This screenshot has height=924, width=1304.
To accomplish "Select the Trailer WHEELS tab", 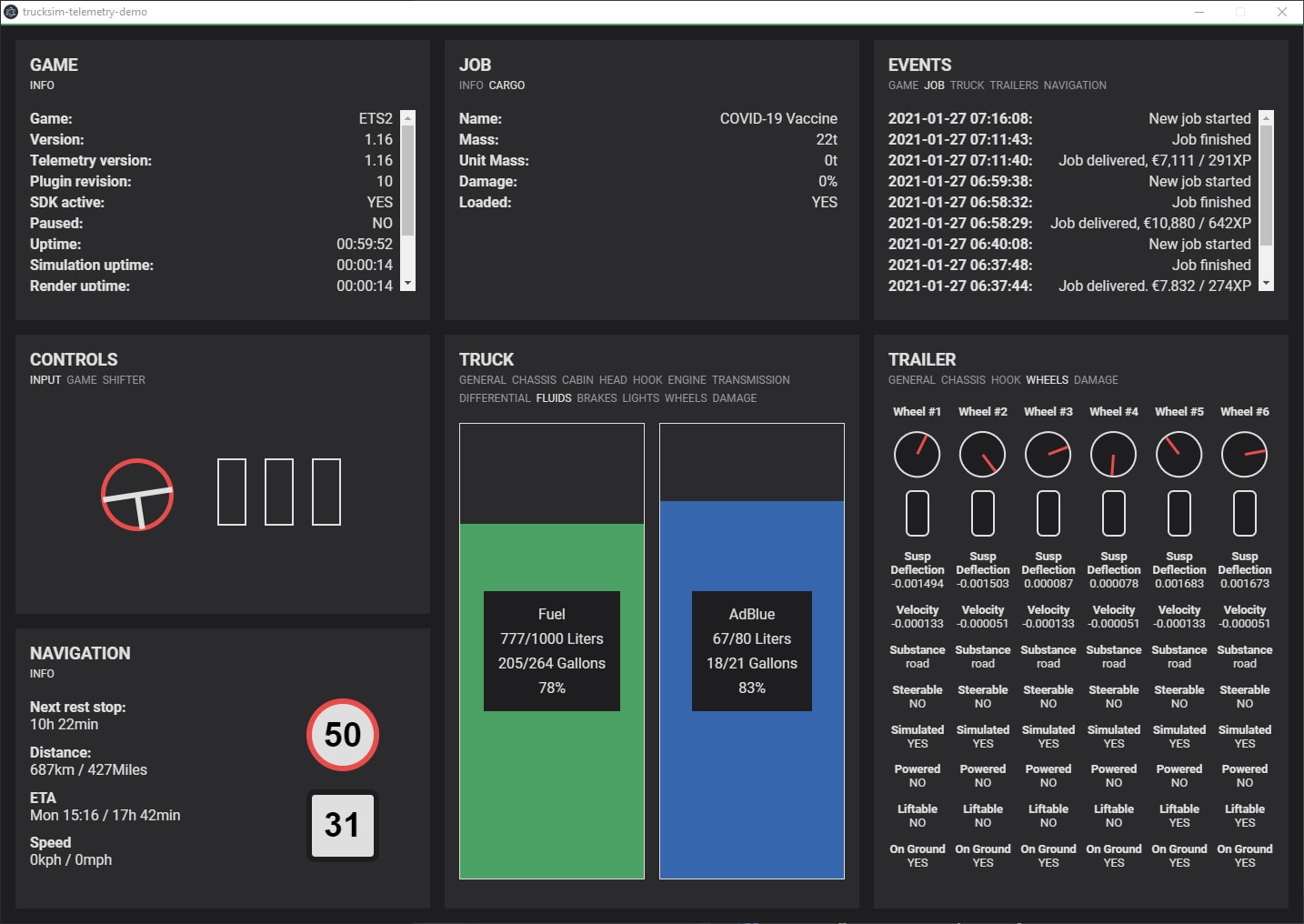I will (x=1047, y=380).
